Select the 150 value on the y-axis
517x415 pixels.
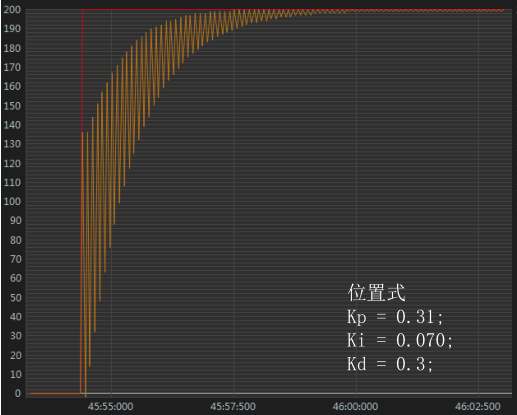12,106
